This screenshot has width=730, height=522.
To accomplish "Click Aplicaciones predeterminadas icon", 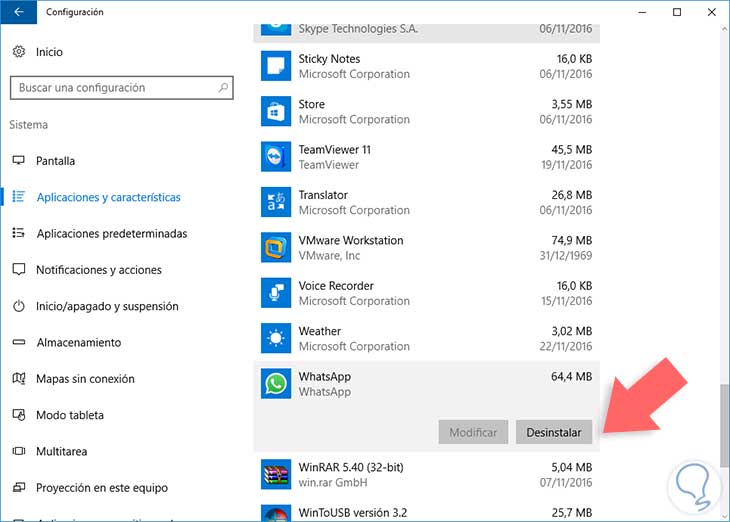I will pyautogui.click(x=19, y=233).
